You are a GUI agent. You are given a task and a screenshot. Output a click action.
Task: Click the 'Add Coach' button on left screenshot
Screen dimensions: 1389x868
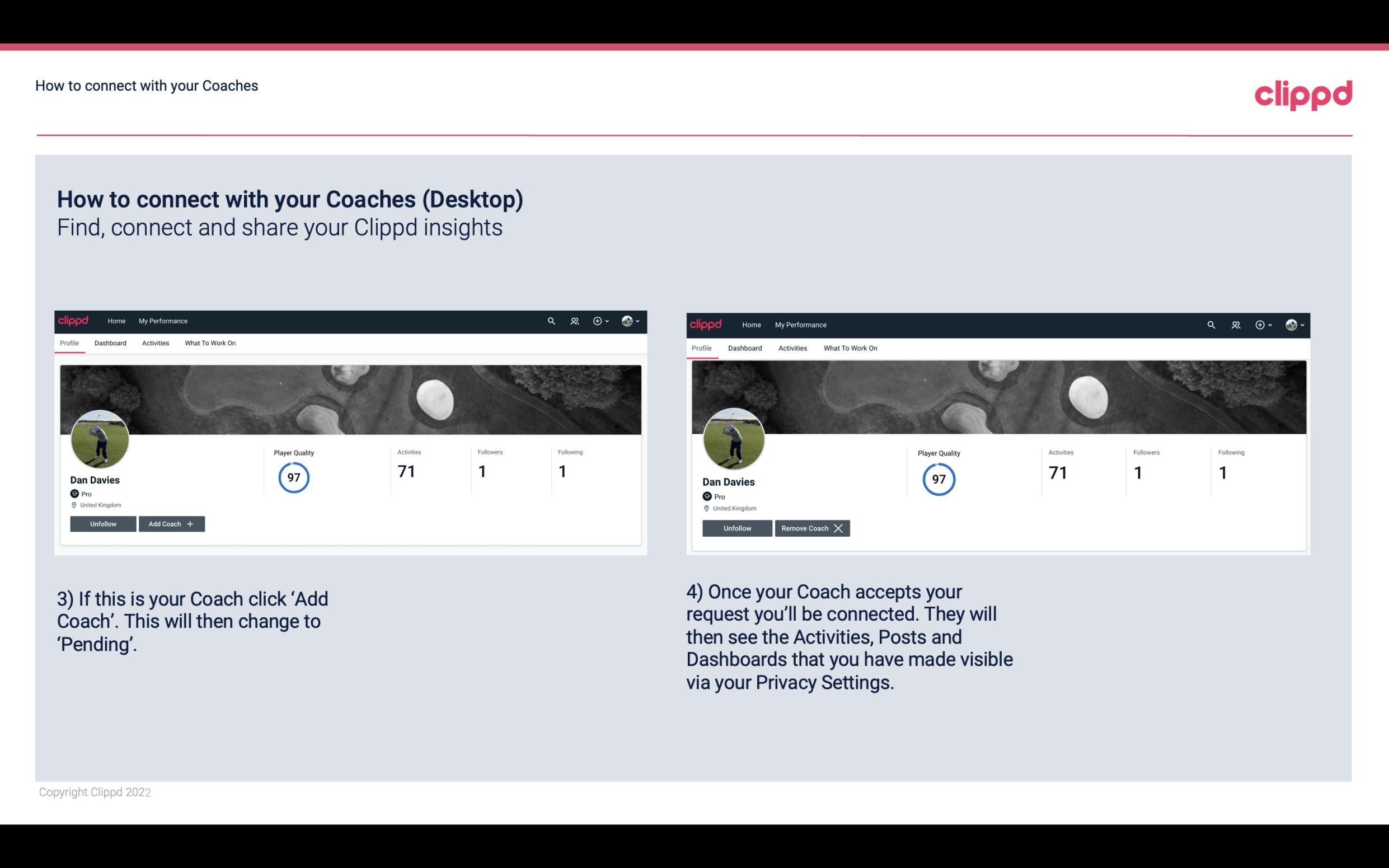pyautogui.click(x=171, y=523)
